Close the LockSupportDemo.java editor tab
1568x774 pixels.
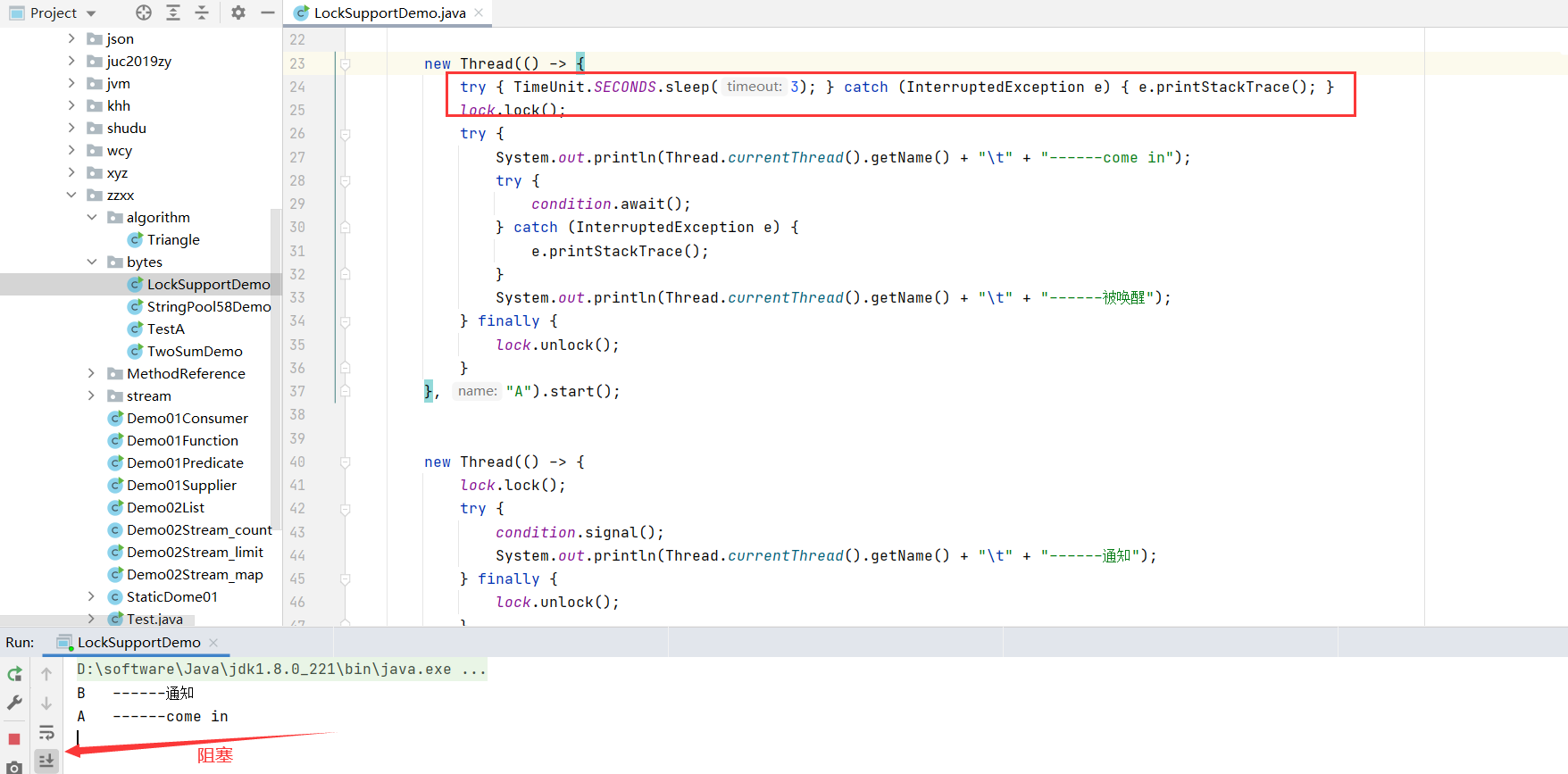480,12
